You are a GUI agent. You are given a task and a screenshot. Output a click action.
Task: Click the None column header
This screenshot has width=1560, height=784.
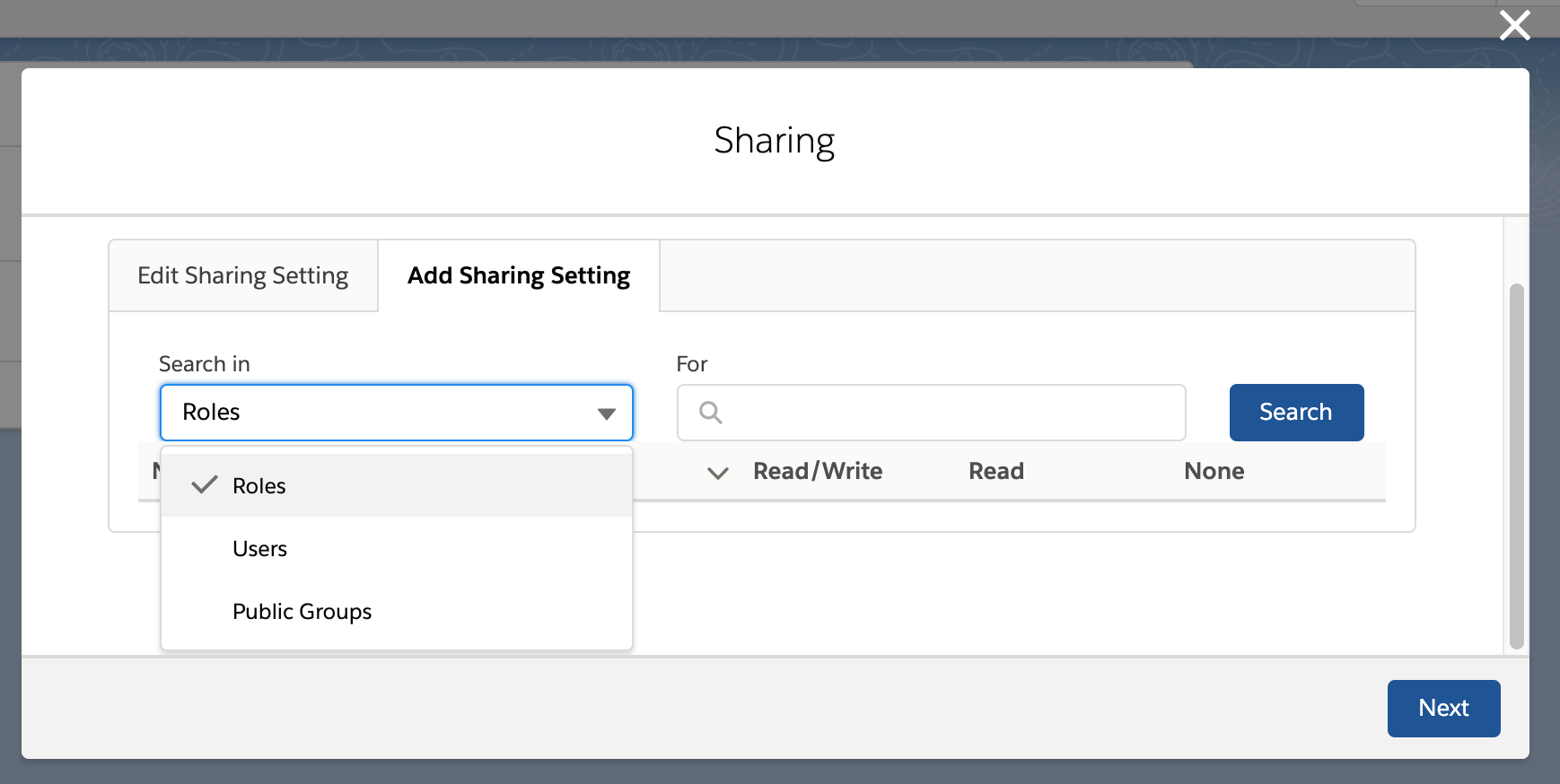pyautogui.click(x=1214, y=471)
